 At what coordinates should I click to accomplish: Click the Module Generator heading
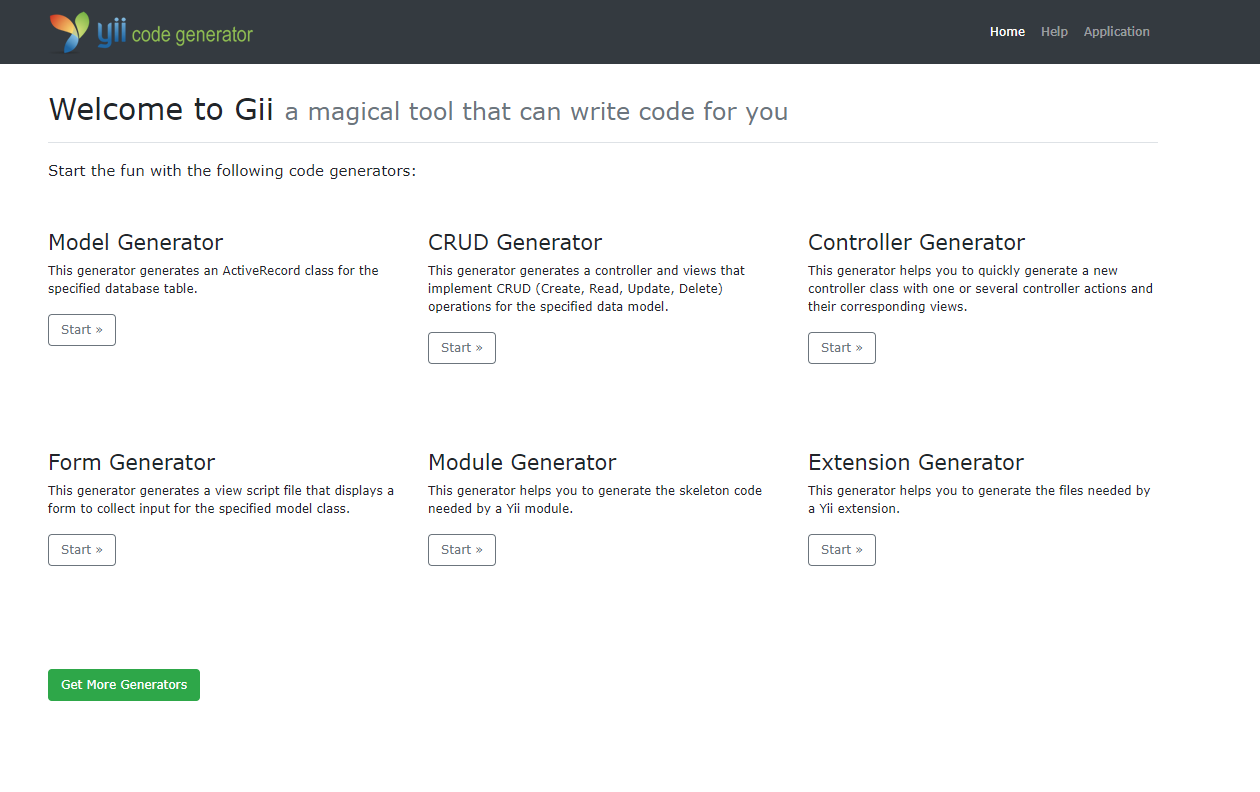[522, 462]
